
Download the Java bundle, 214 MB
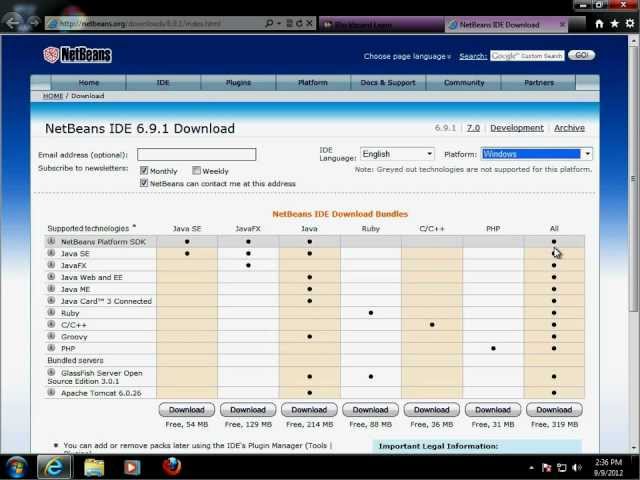point(309,409)
